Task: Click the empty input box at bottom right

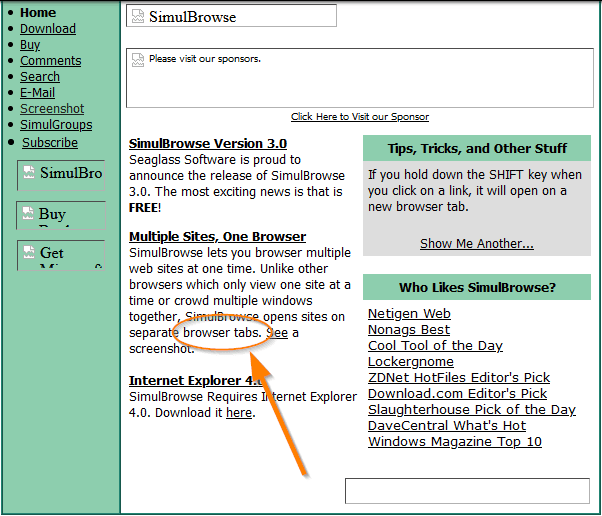Action: [467, 491]
